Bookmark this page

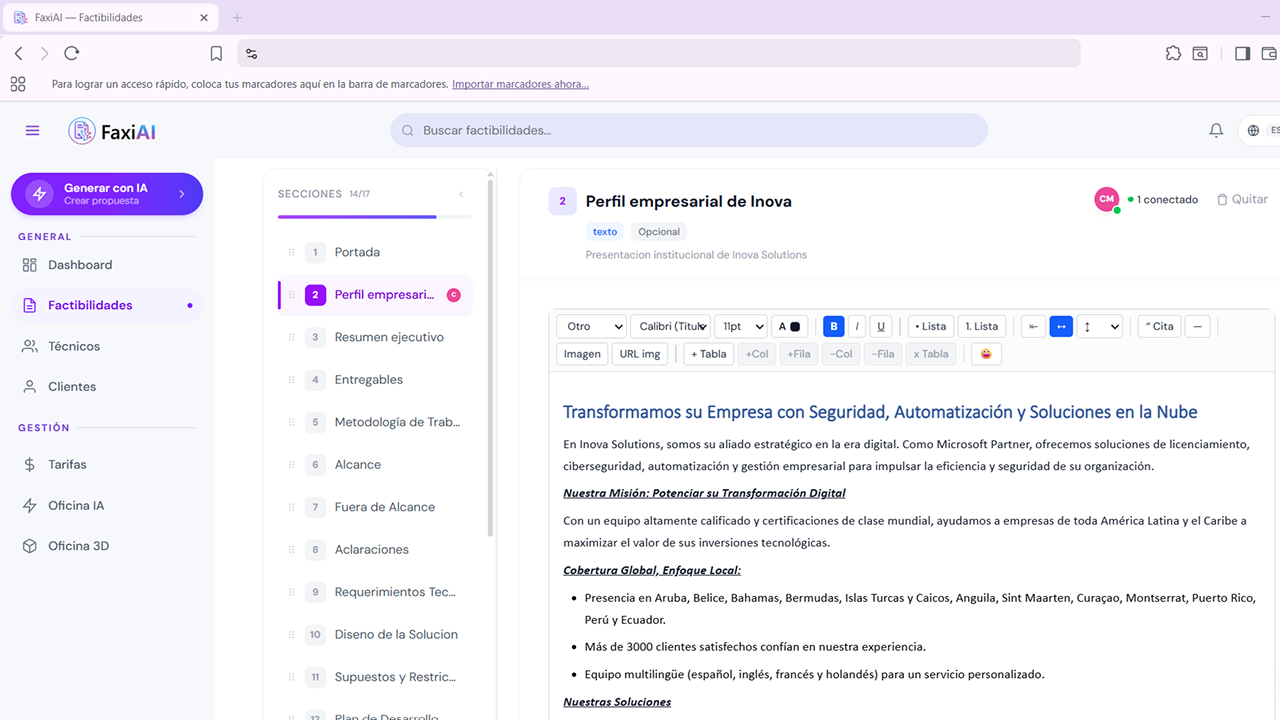(x=216, y=54)
